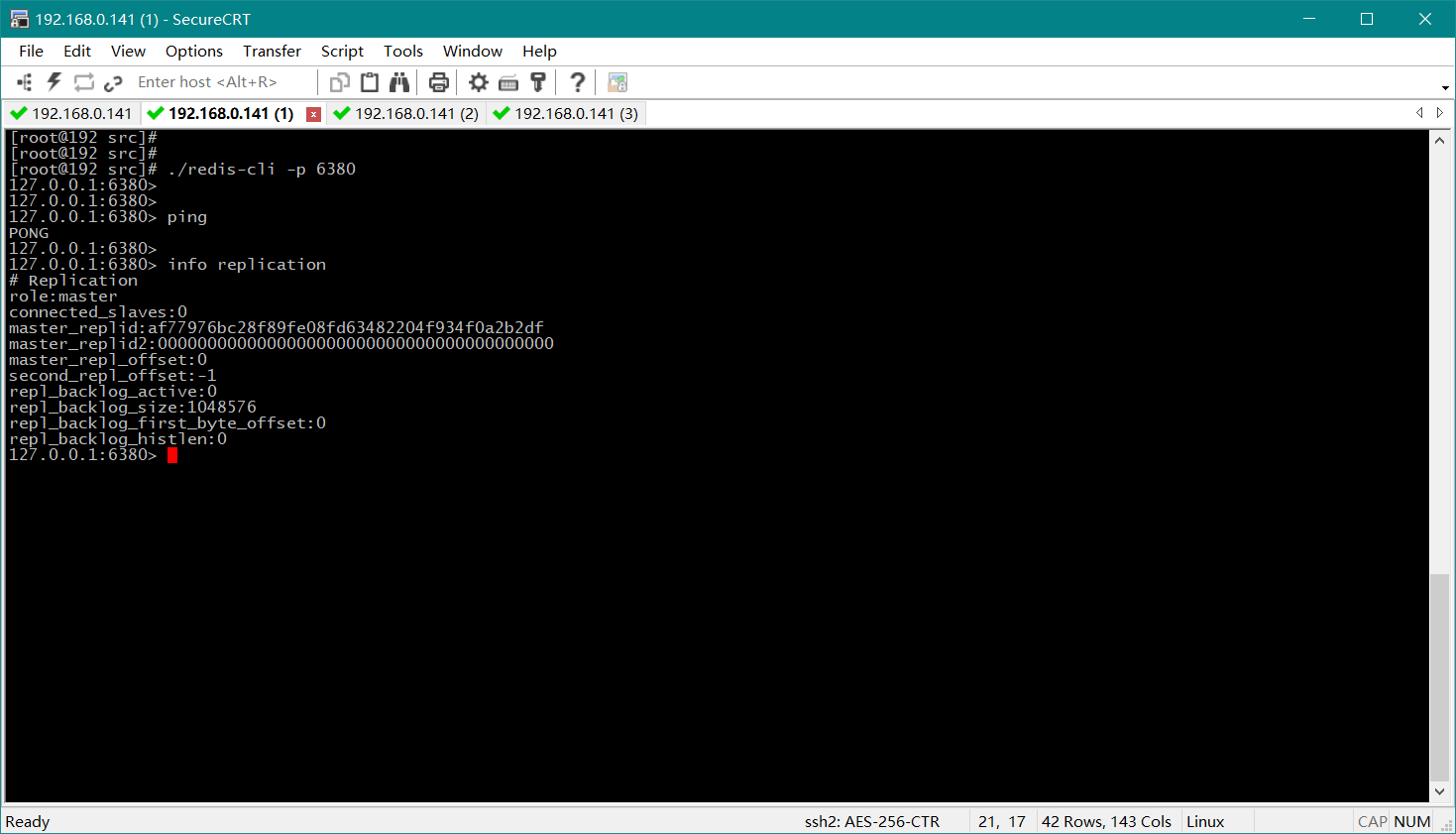1456x834 pixels.
Task: Click the Help question mark icon
Action: [x=578, y=82]
